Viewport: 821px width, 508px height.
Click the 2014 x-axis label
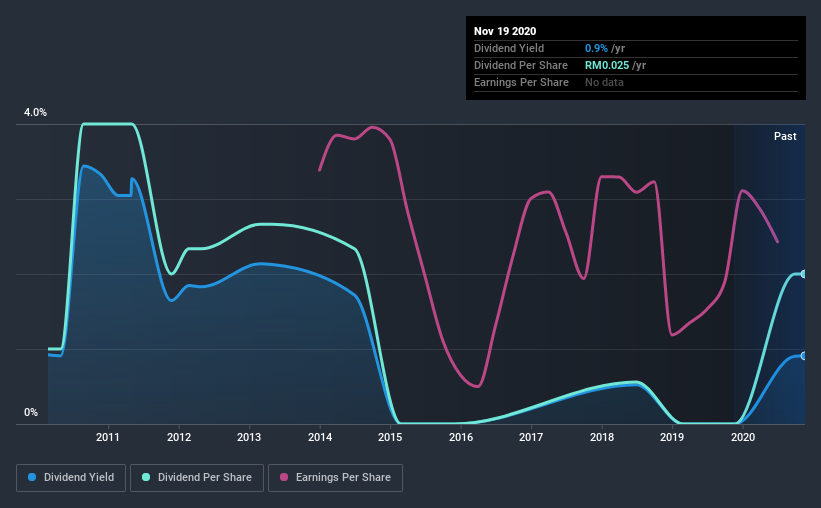[320, 437]
